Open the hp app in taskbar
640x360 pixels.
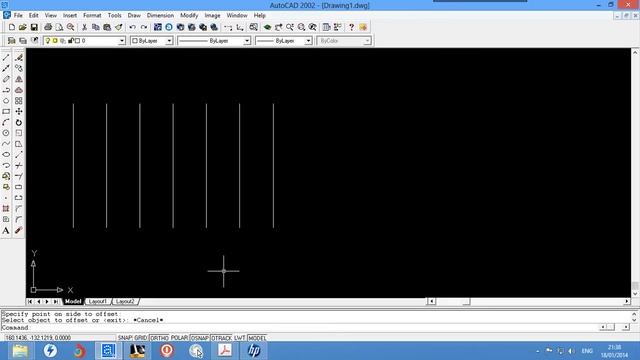click(x=253, y=351)
